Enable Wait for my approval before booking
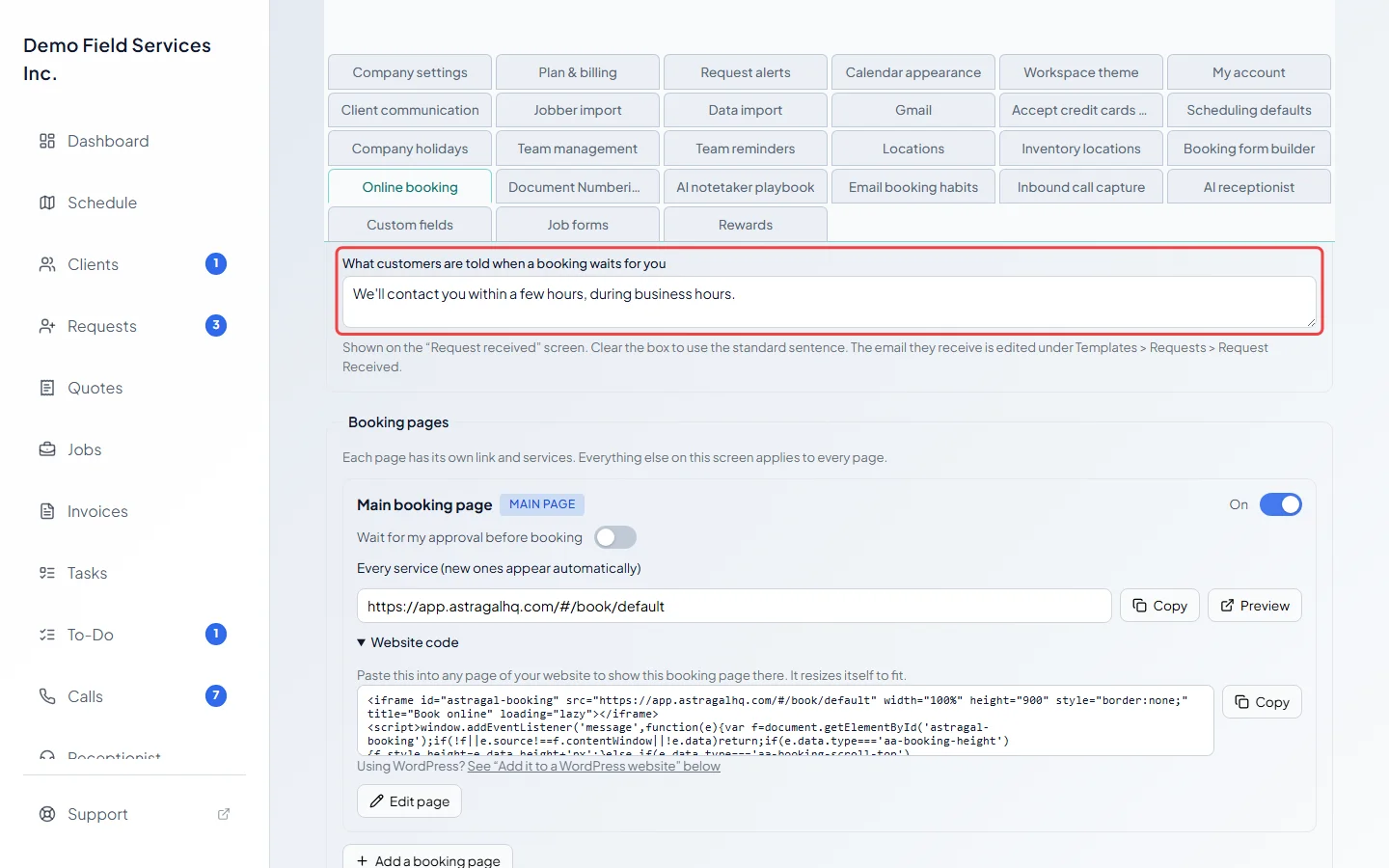 coord(615,537)
